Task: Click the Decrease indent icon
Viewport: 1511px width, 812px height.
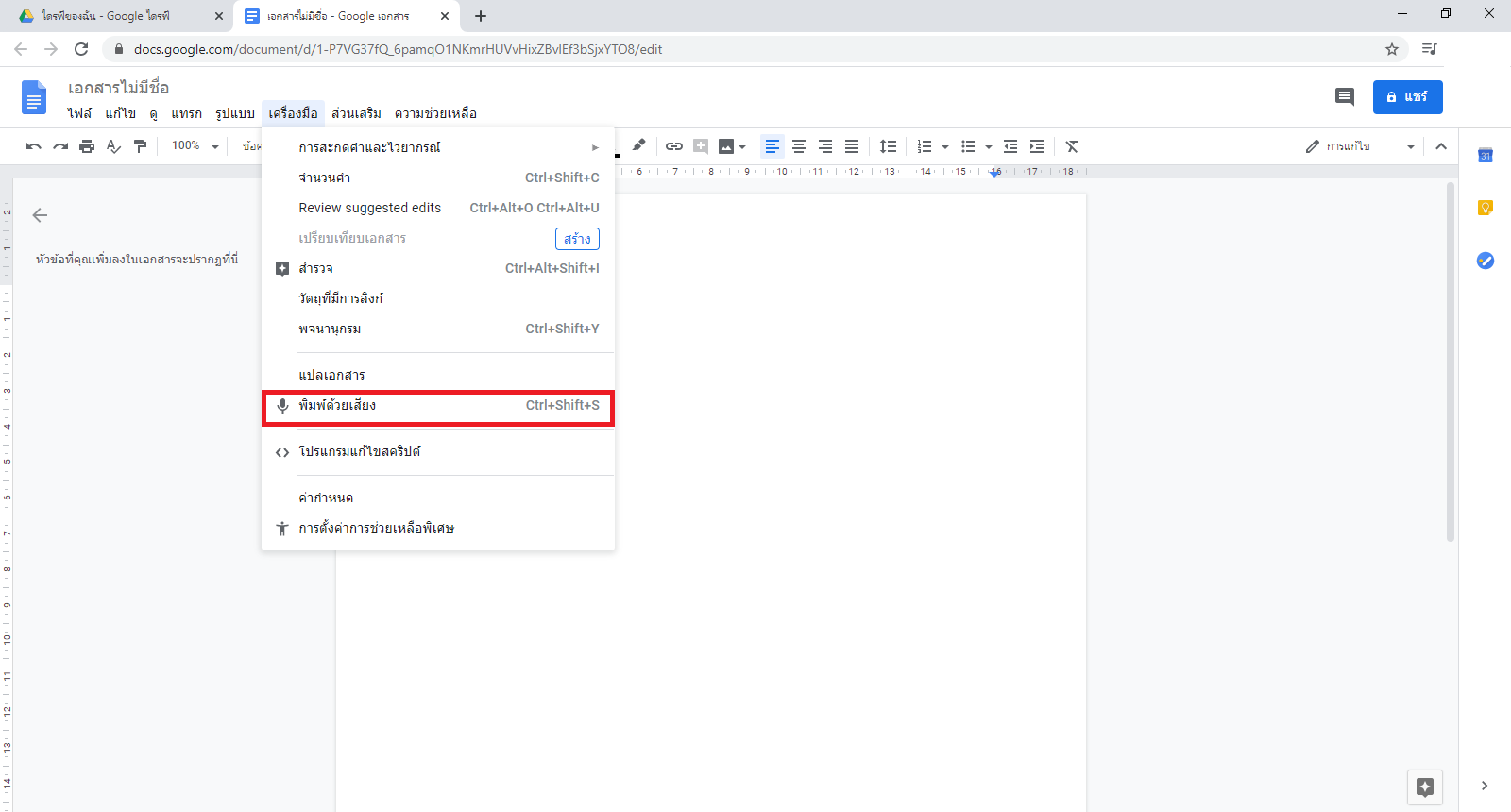Action: [1010, 146]
